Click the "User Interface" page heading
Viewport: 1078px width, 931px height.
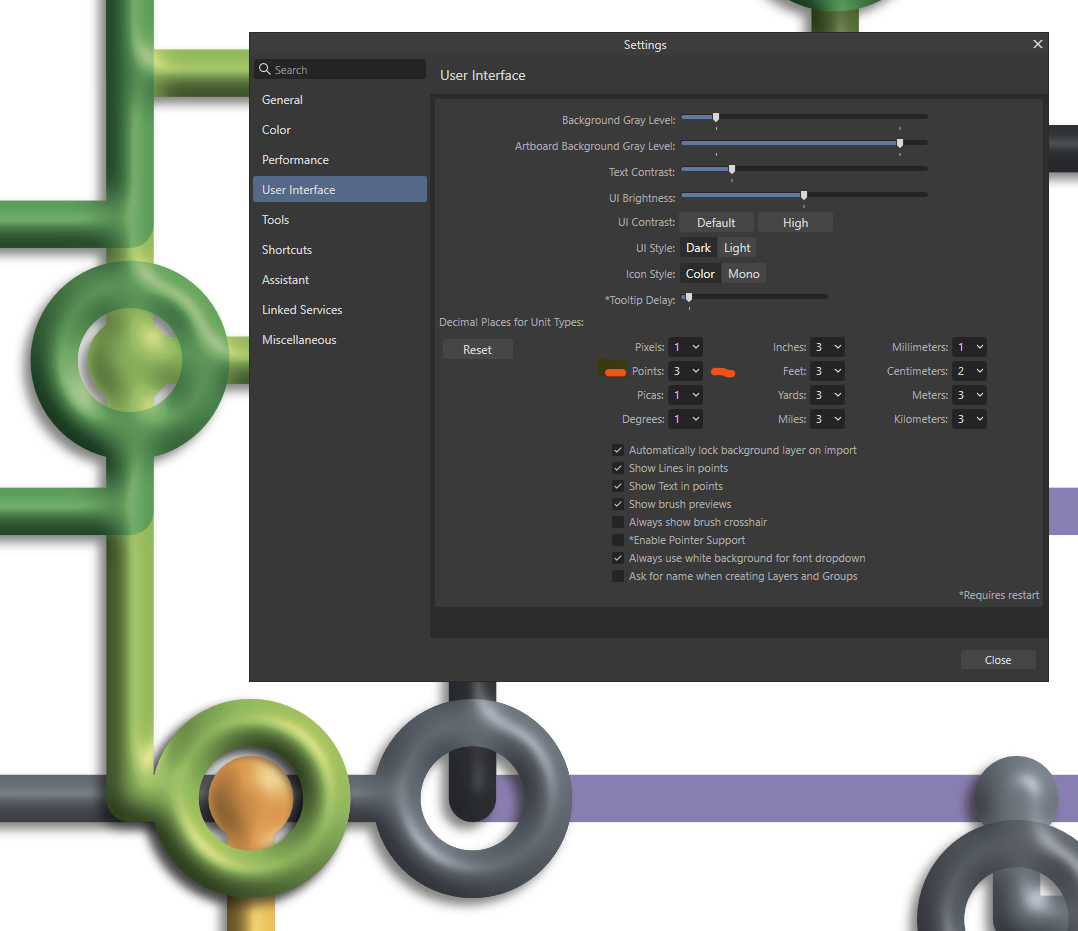(x=483, y=76)
